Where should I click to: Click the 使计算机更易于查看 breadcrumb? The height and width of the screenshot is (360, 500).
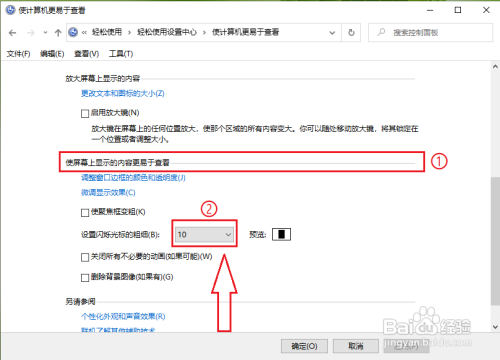246,32
